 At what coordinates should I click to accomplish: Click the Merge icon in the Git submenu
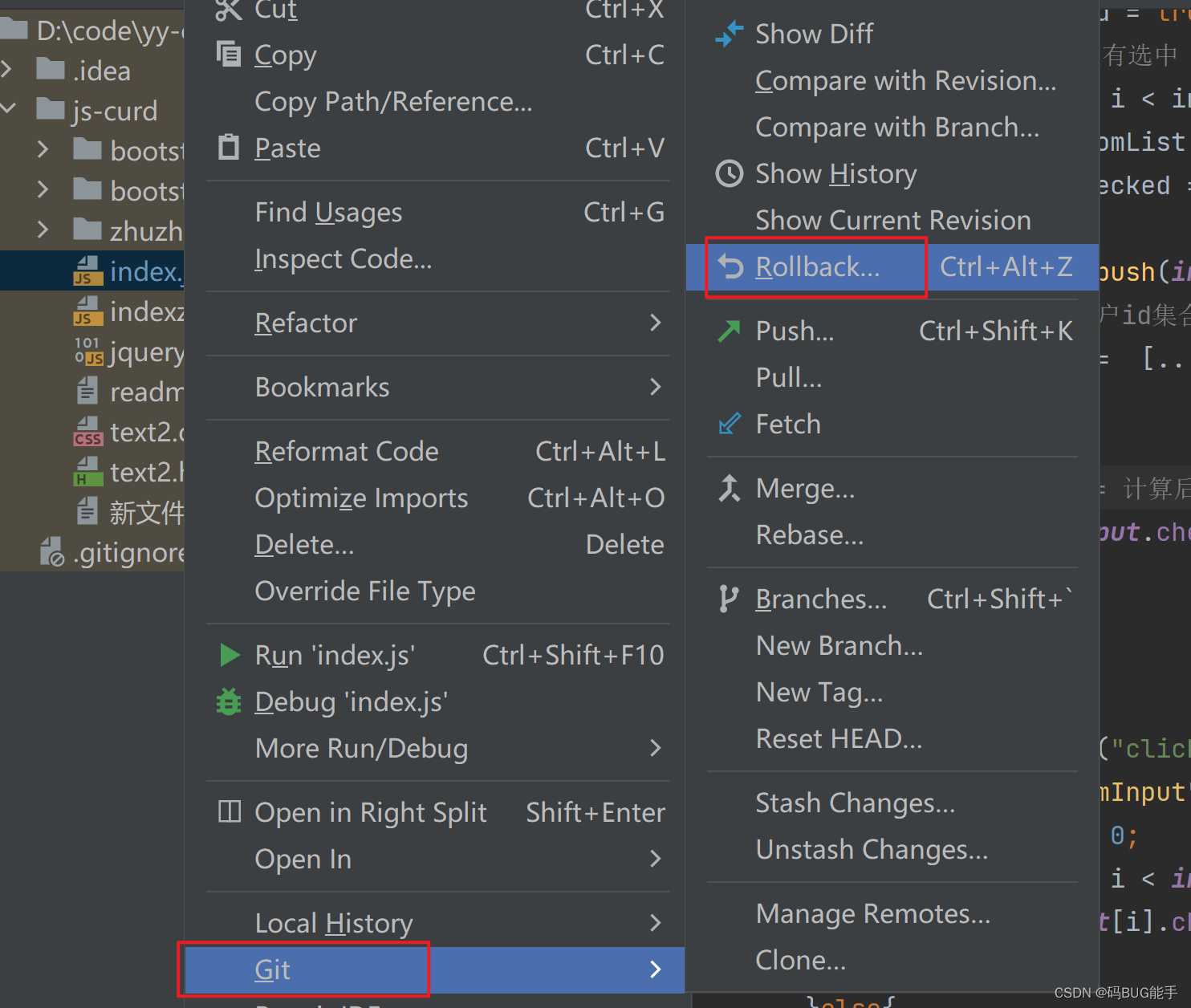(729, 488)
